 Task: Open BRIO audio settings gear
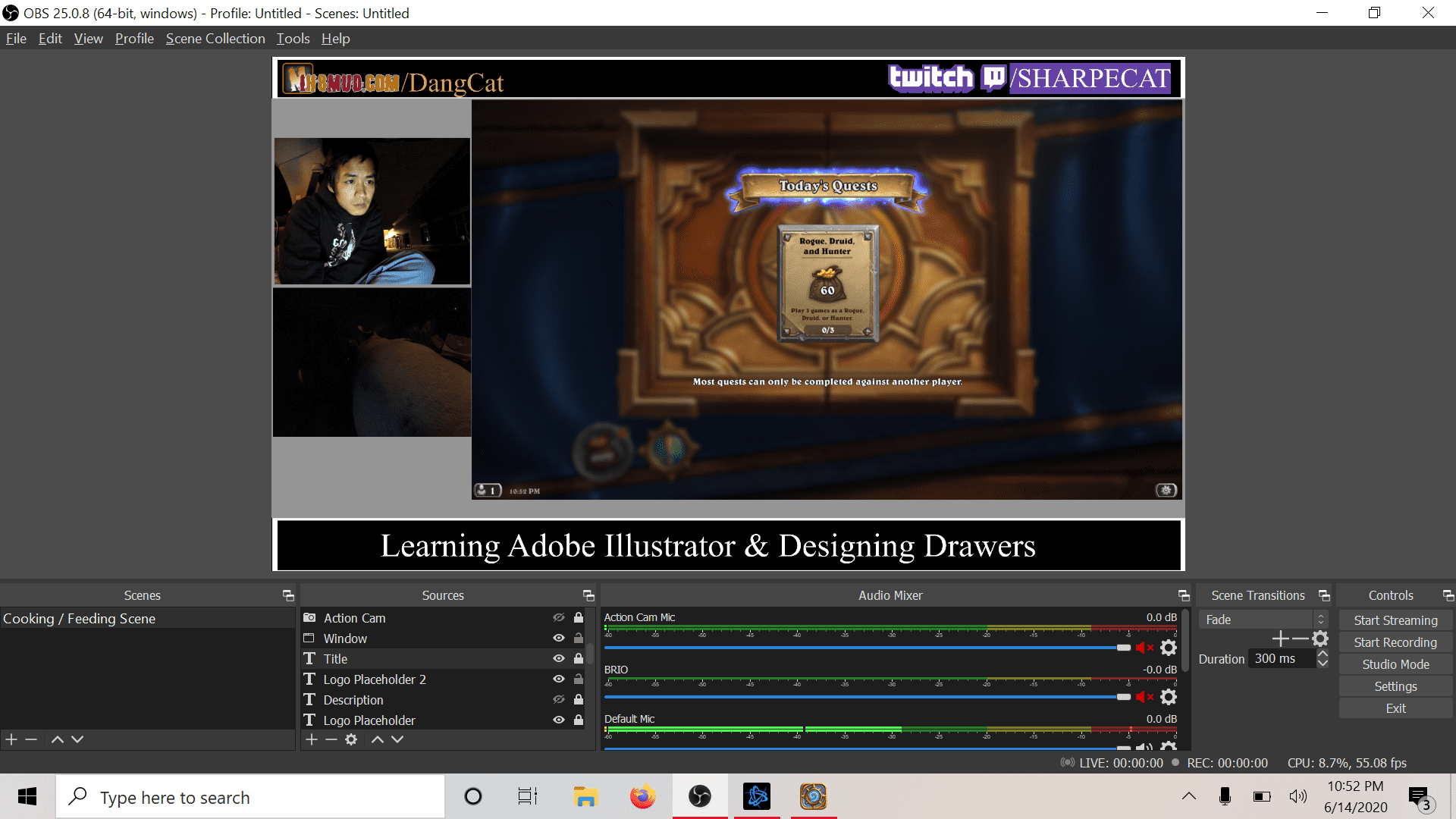coord(1169,697)
